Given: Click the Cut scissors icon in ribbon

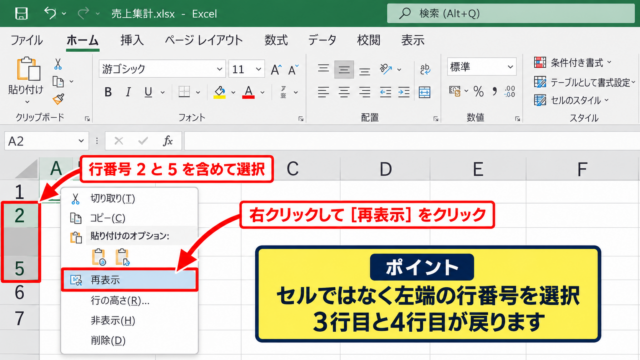Looking at the screenshot, I should pyautogui.click(x=58, y=64).
